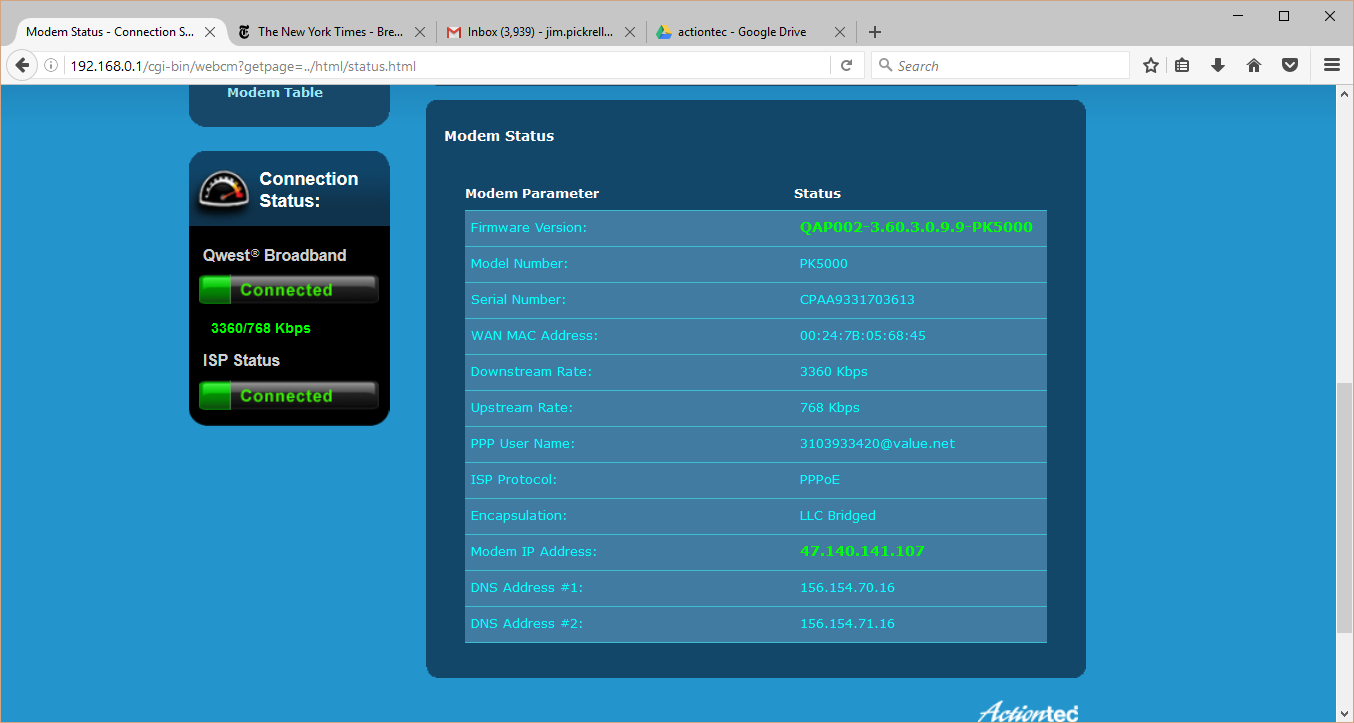Click the PPP User Name label

522,444
